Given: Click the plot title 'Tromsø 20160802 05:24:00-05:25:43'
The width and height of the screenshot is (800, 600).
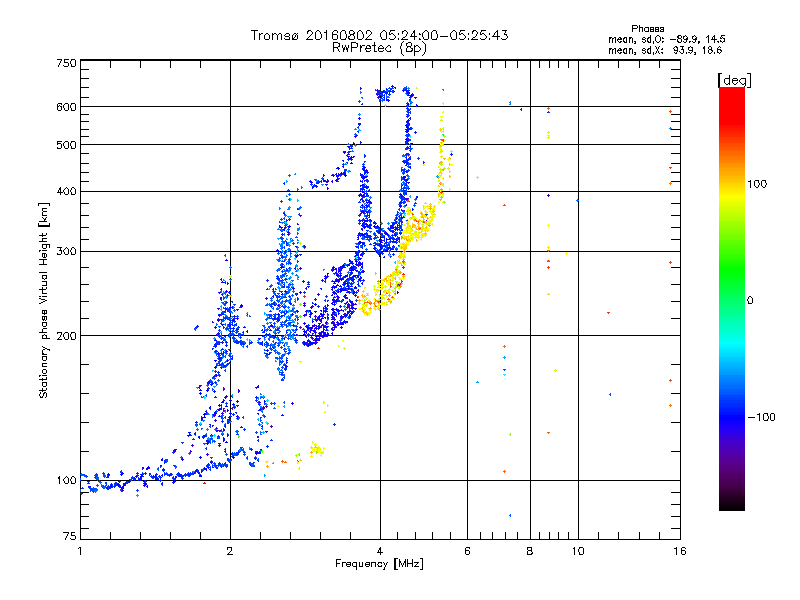Looking at the screenshot, I should pos(379,35).
